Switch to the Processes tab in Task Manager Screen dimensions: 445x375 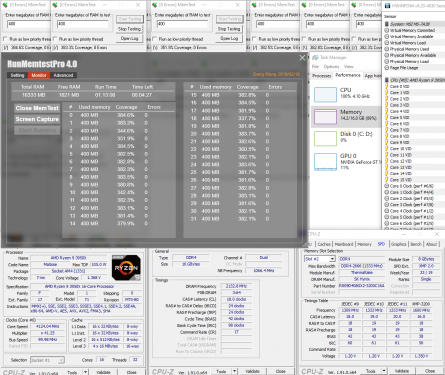[x=321, y=76]
